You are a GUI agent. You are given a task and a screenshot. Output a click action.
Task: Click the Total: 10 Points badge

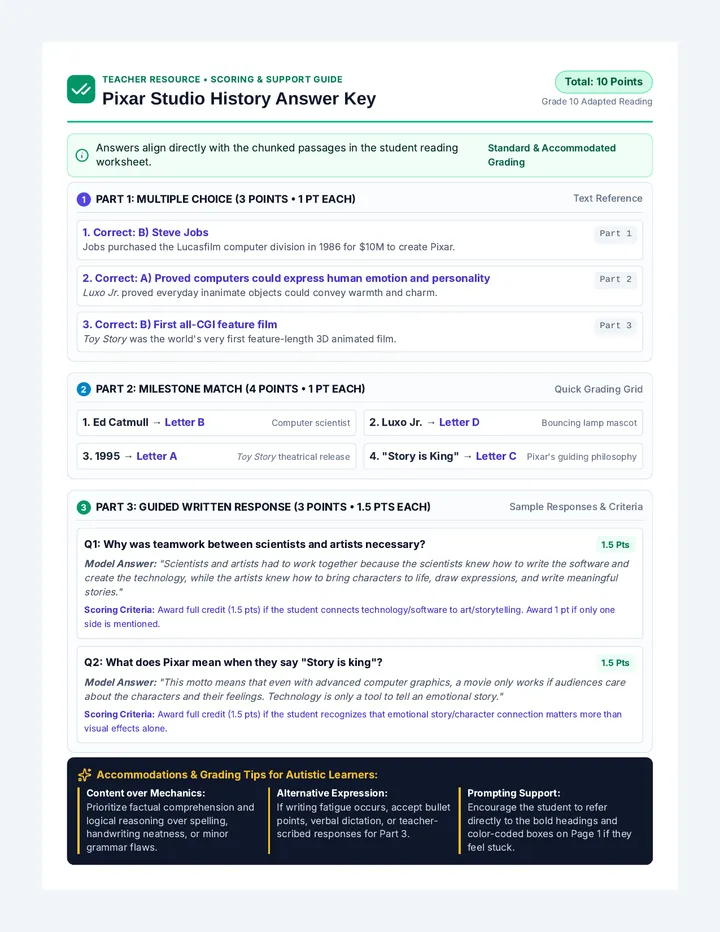pyautogui.click(x=603, y=82)
